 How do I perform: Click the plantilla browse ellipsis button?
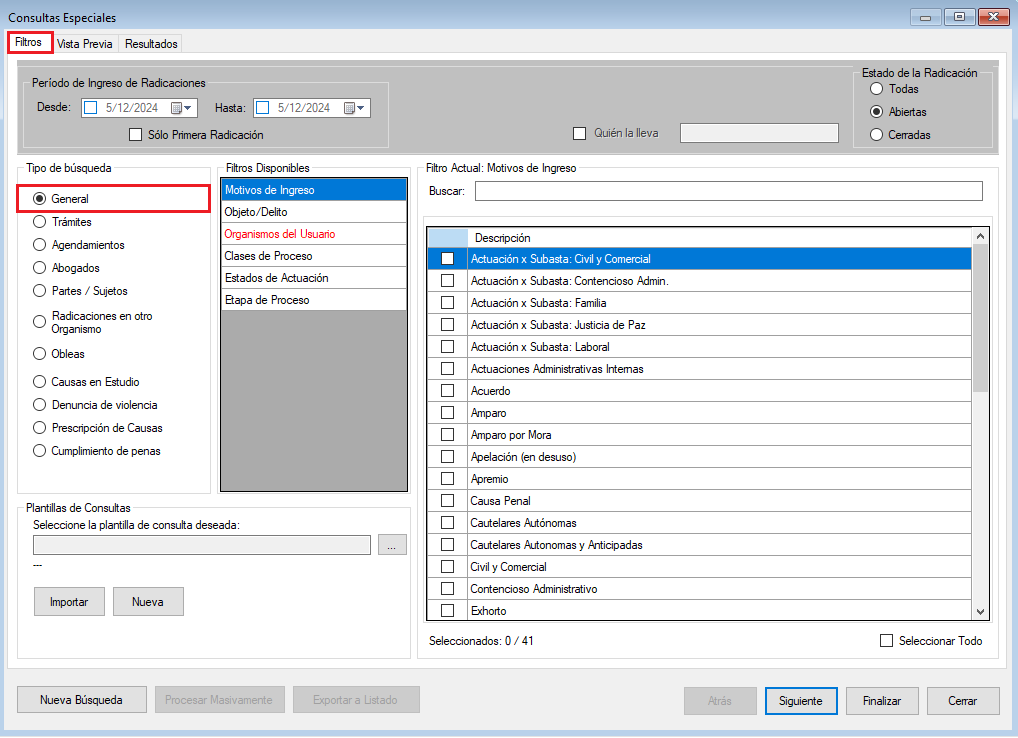(392, 545)
